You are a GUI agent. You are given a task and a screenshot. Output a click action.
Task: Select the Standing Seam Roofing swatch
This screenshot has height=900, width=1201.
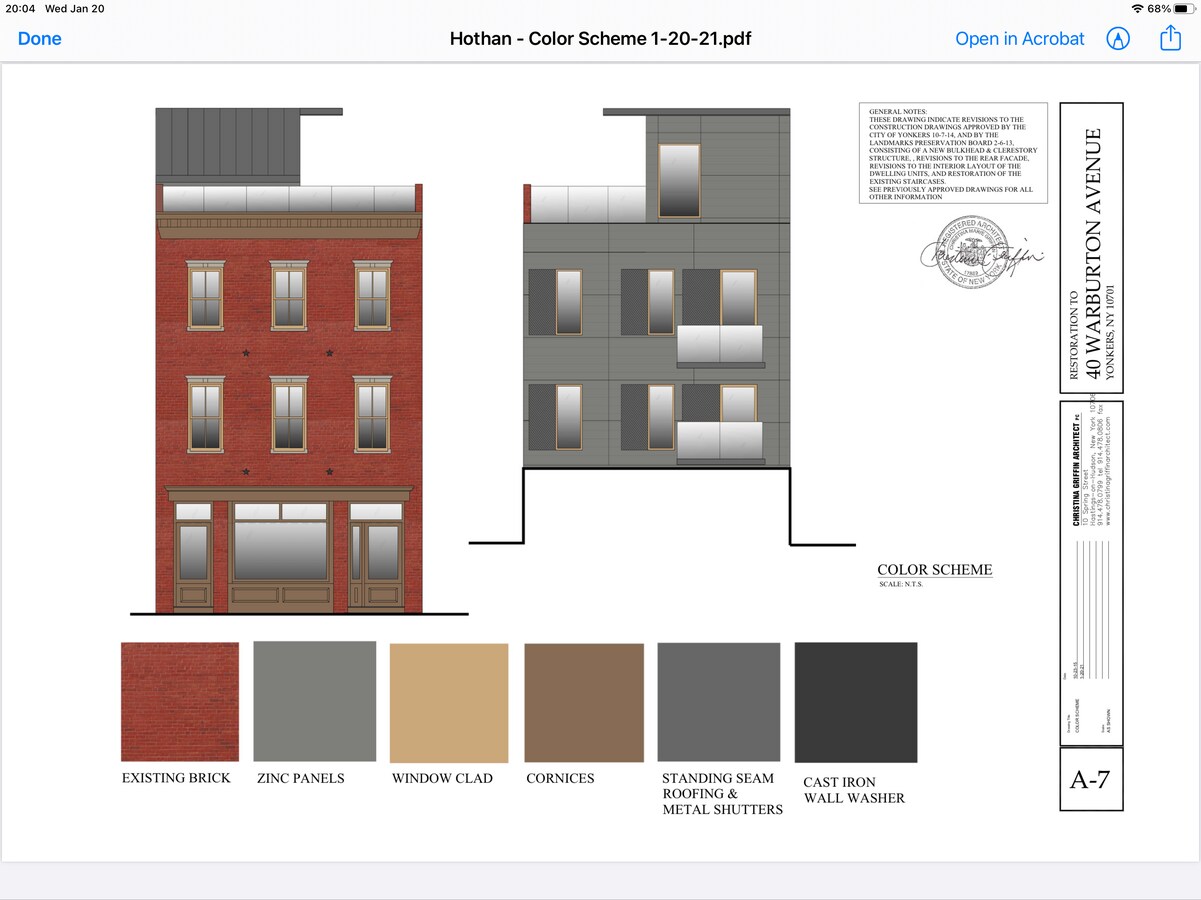[718, 703]
